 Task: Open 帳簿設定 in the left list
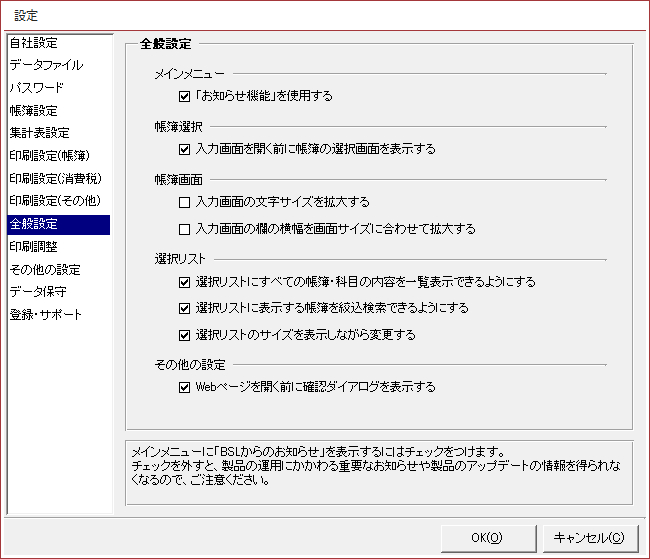pyautogui.click(x=33, y=111)
